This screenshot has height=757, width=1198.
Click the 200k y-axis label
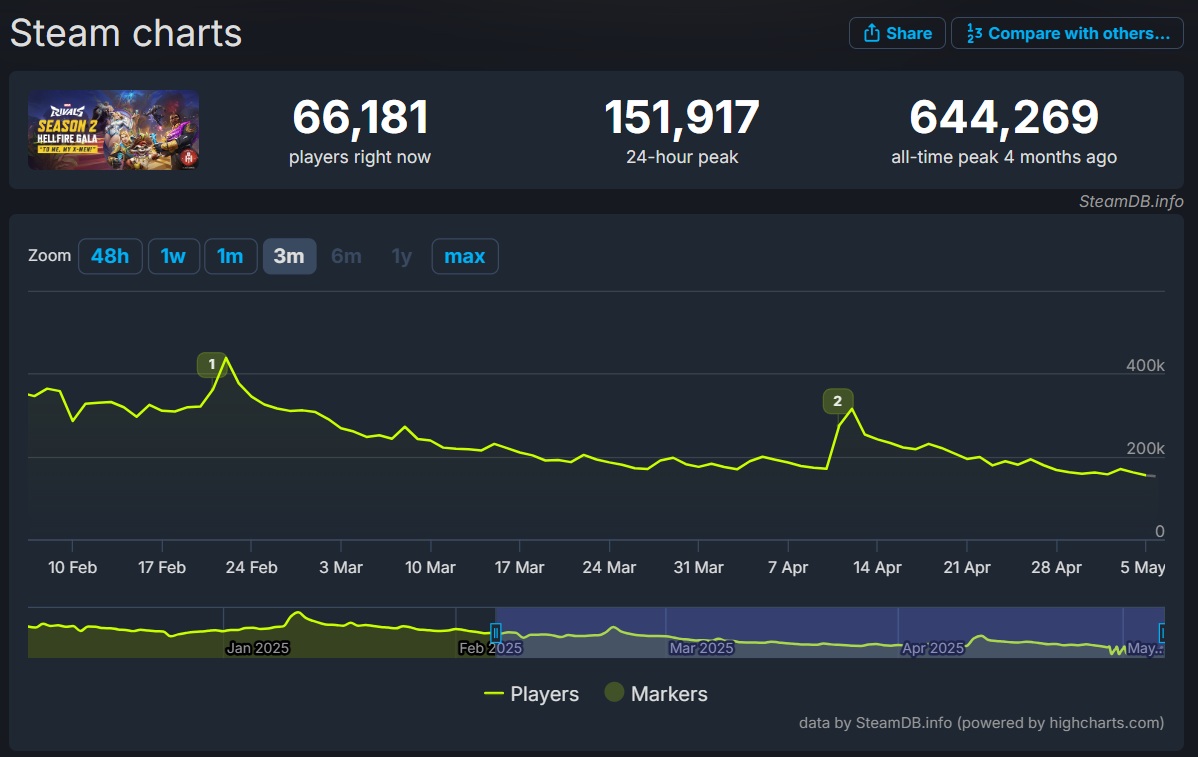click(x=1145, y=448)
